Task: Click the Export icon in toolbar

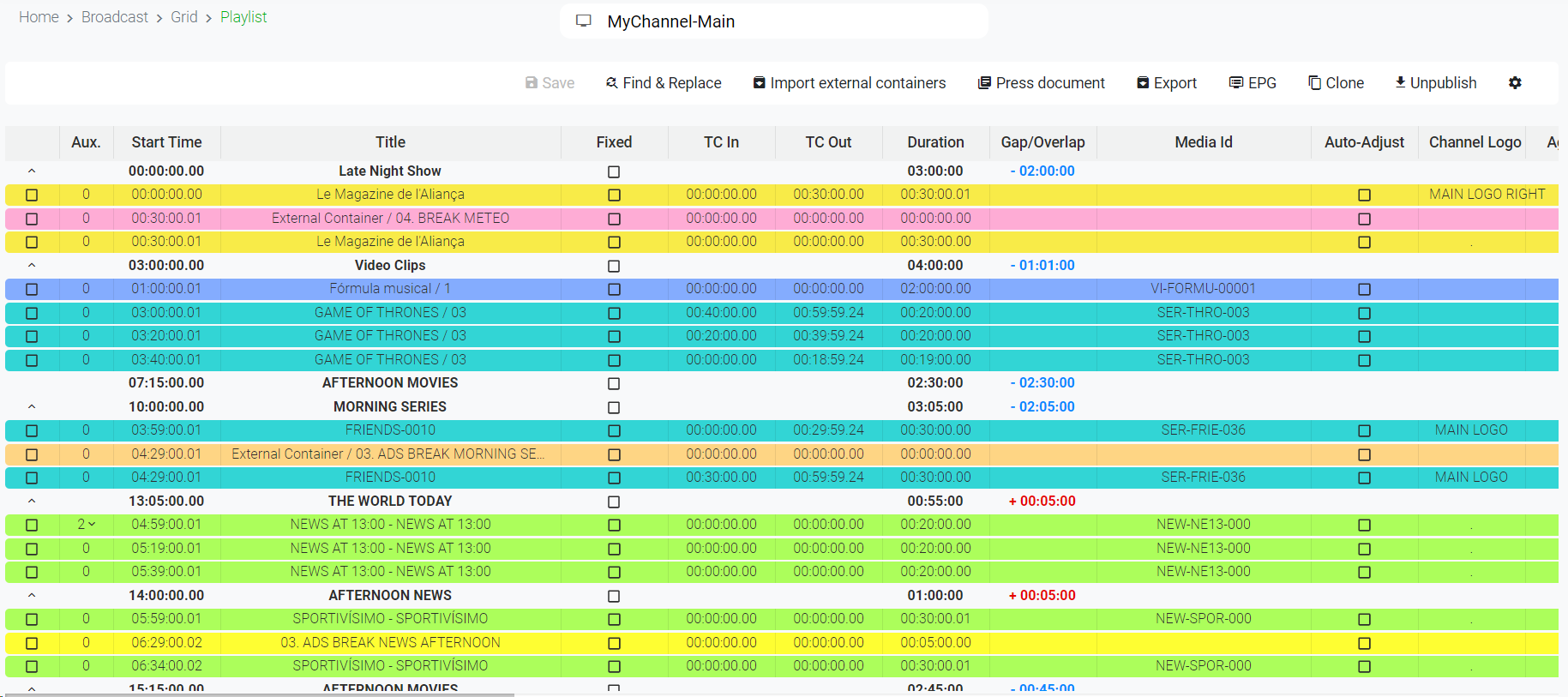Action: [1142, 83]
